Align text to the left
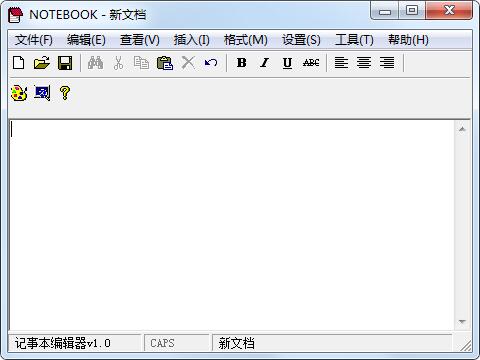 [x=341, y=63]
